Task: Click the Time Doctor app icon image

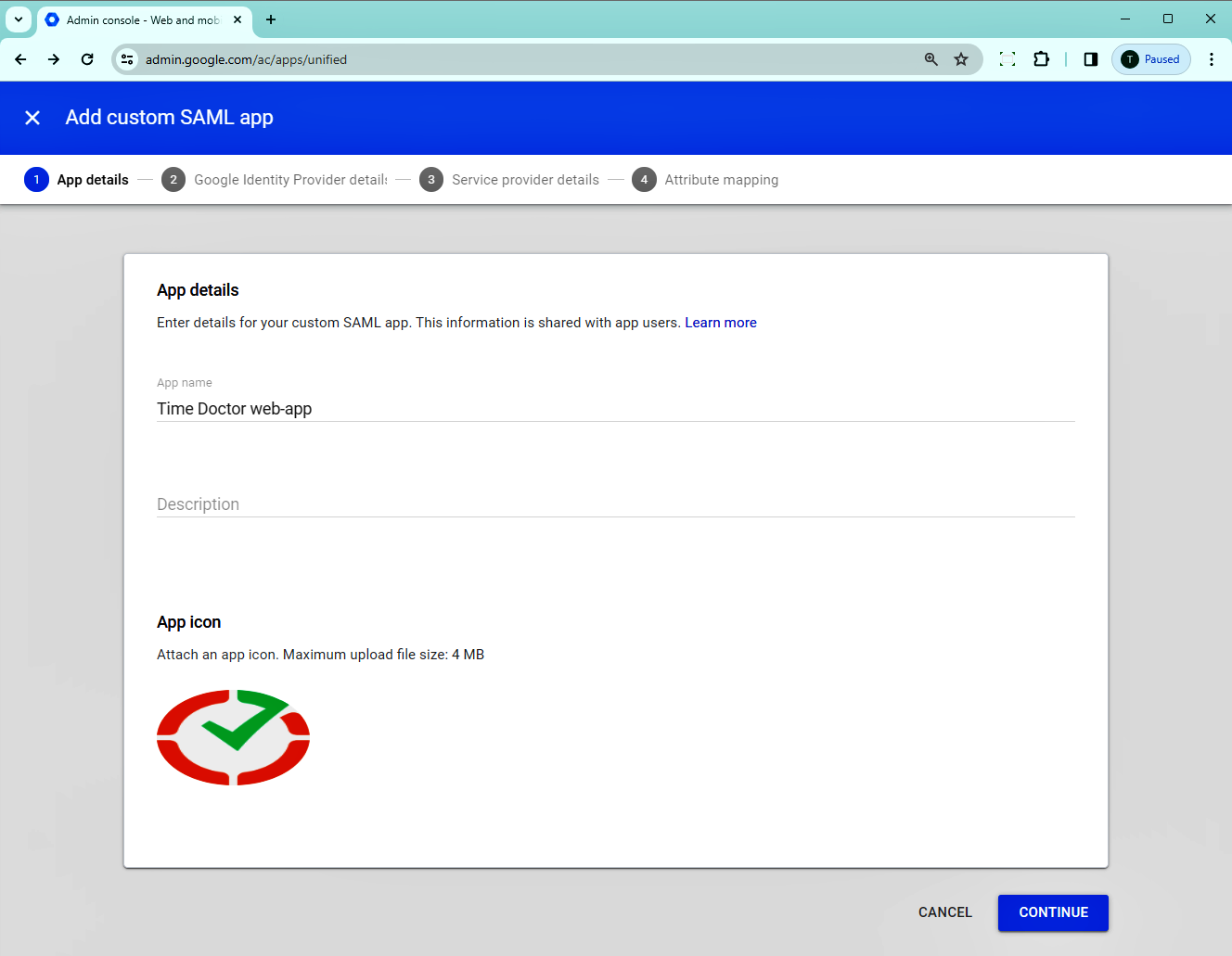Action: pyautogui.click(x=233, y=737)
